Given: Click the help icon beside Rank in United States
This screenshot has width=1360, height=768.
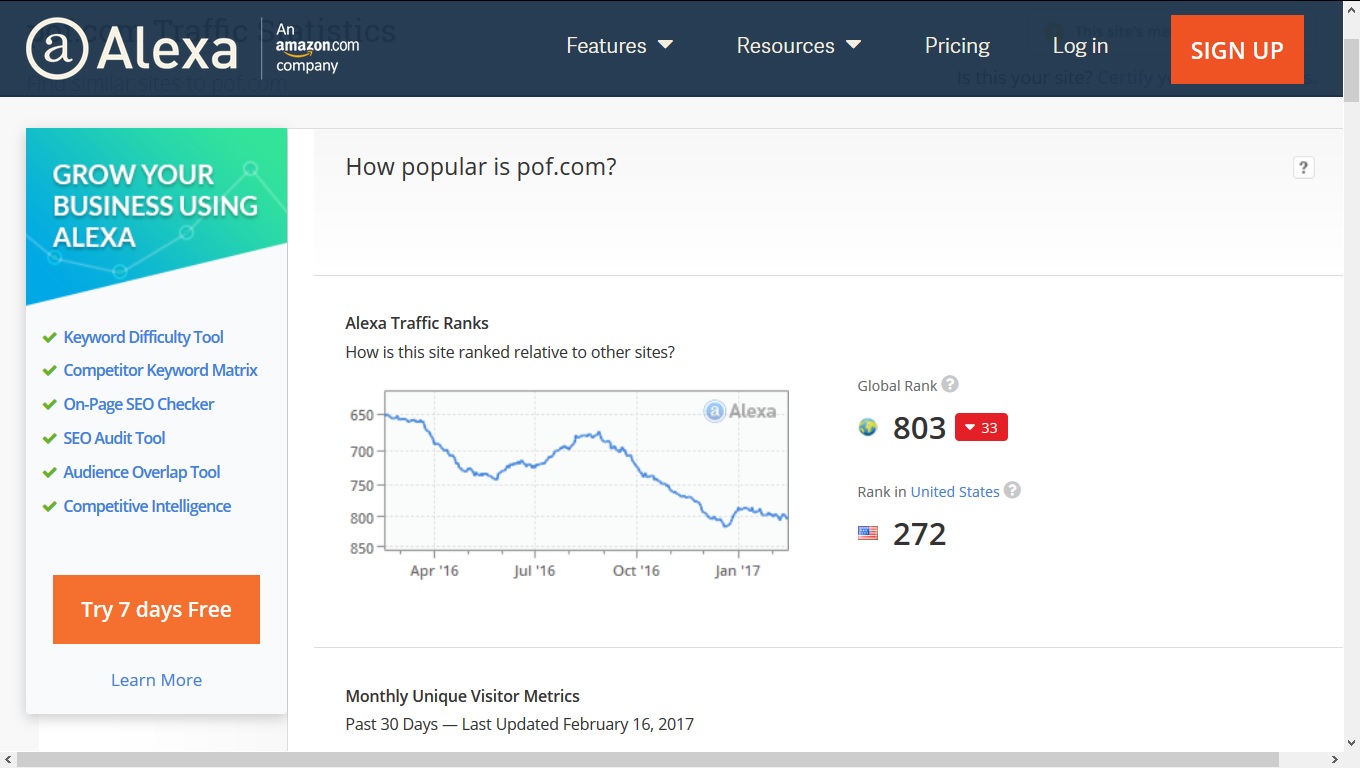Looking at the screenshot, I should pyautogui.click(x=1012, y=490).
